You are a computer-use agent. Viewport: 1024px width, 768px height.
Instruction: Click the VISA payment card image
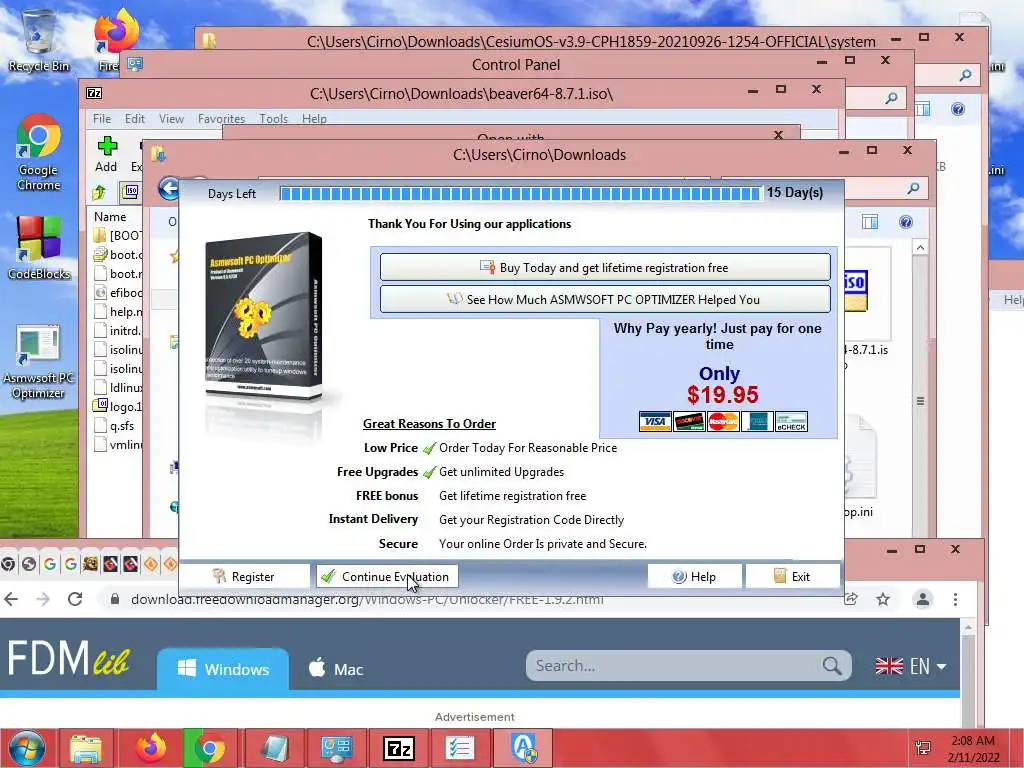pyautogui.click(x=654, y=422)
